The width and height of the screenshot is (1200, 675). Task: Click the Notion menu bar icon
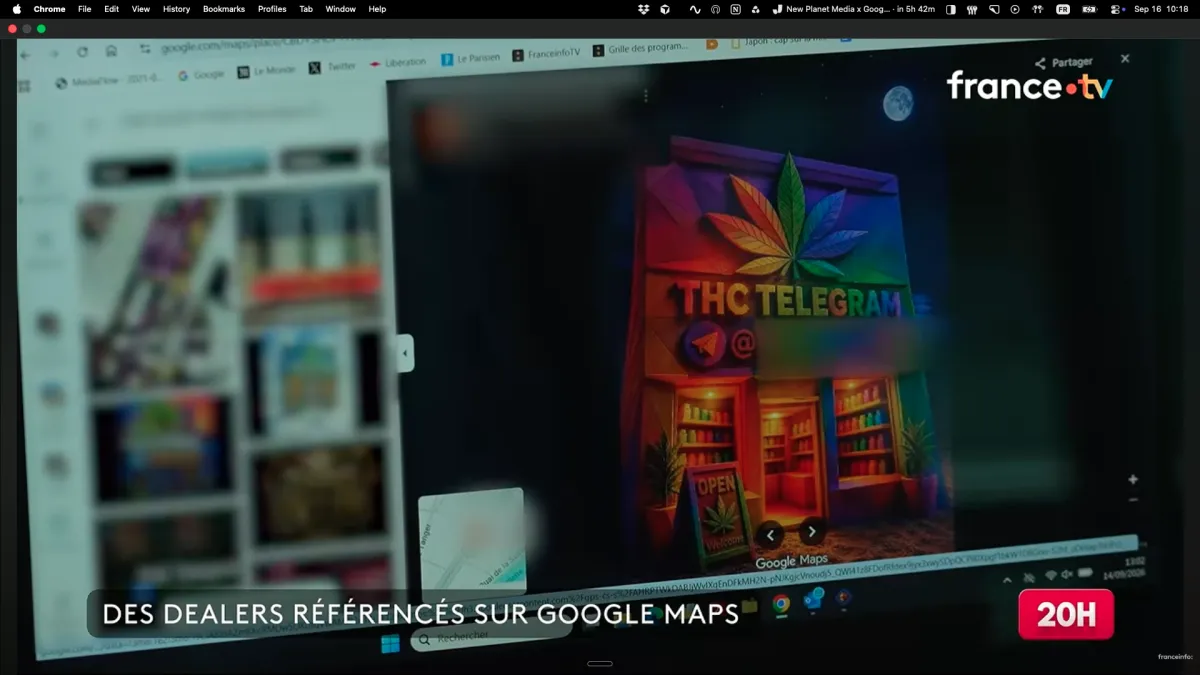pyautogui.click(x=736, y=9)
